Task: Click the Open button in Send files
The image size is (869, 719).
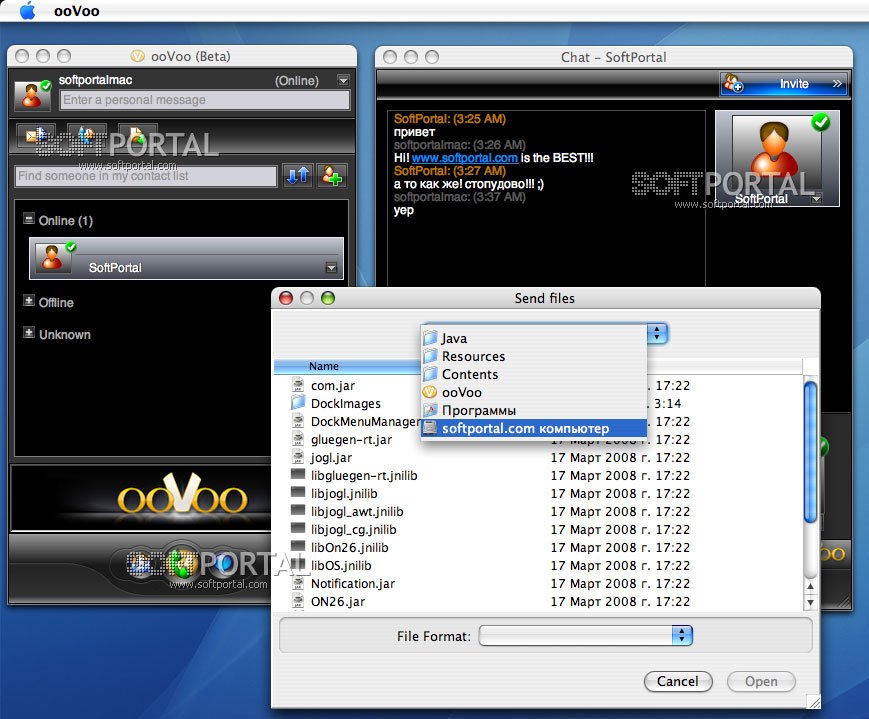Action: 761,681
